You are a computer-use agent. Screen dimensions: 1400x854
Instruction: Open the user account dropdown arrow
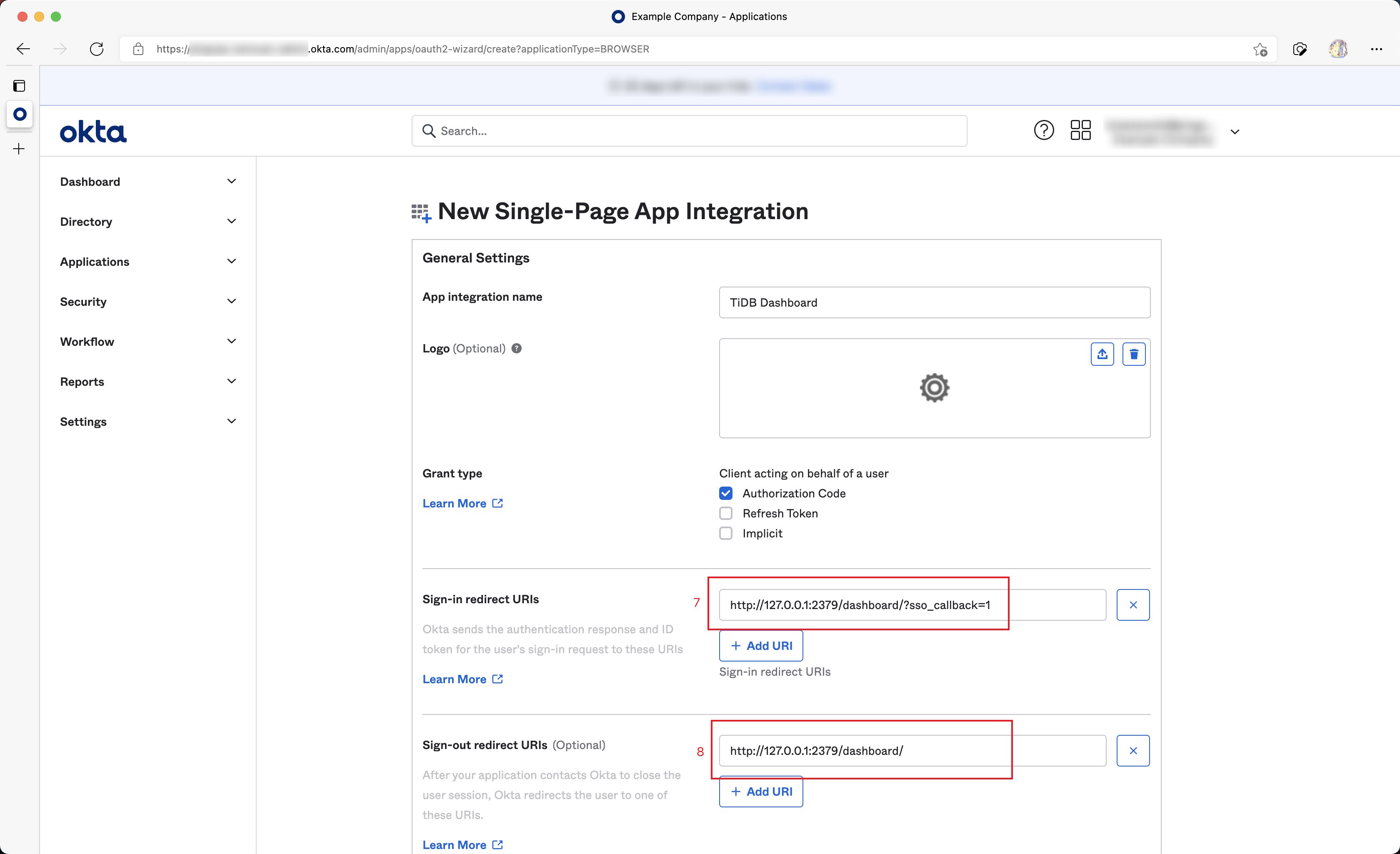click(x=1234, y=132)
